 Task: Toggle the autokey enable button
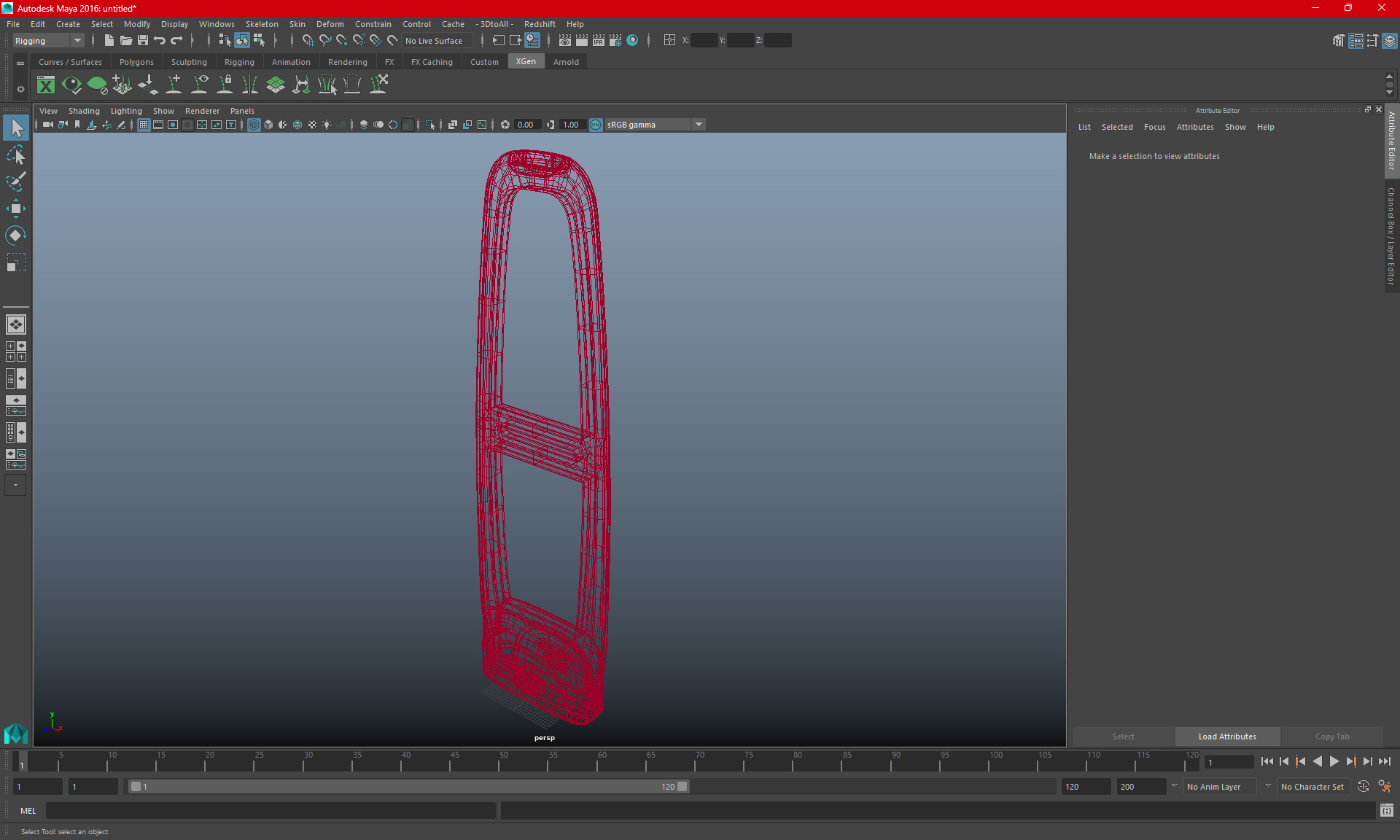point(1362,786)
